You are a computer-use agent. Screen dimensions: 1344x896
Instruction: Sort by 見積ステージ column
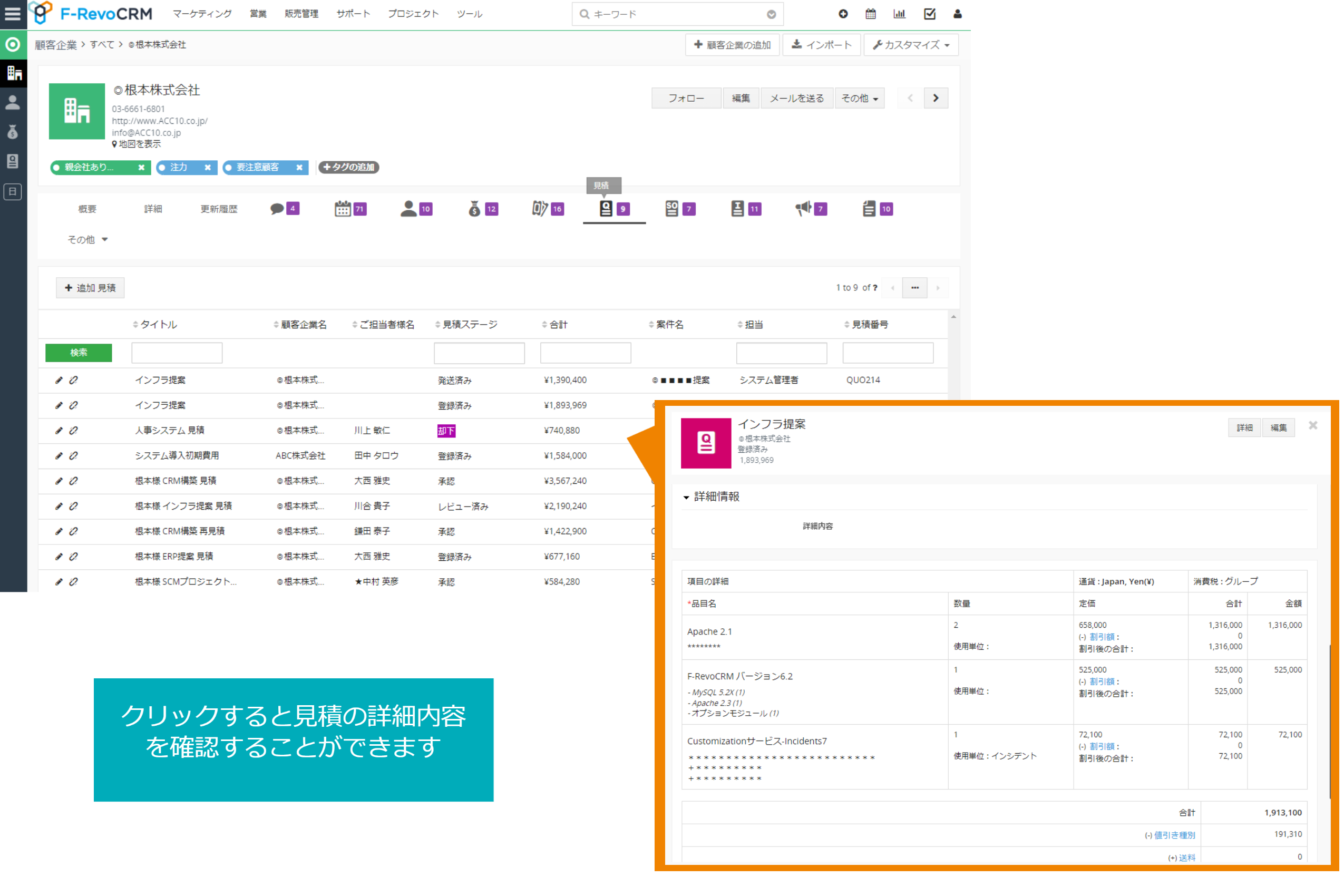[466, 325]
